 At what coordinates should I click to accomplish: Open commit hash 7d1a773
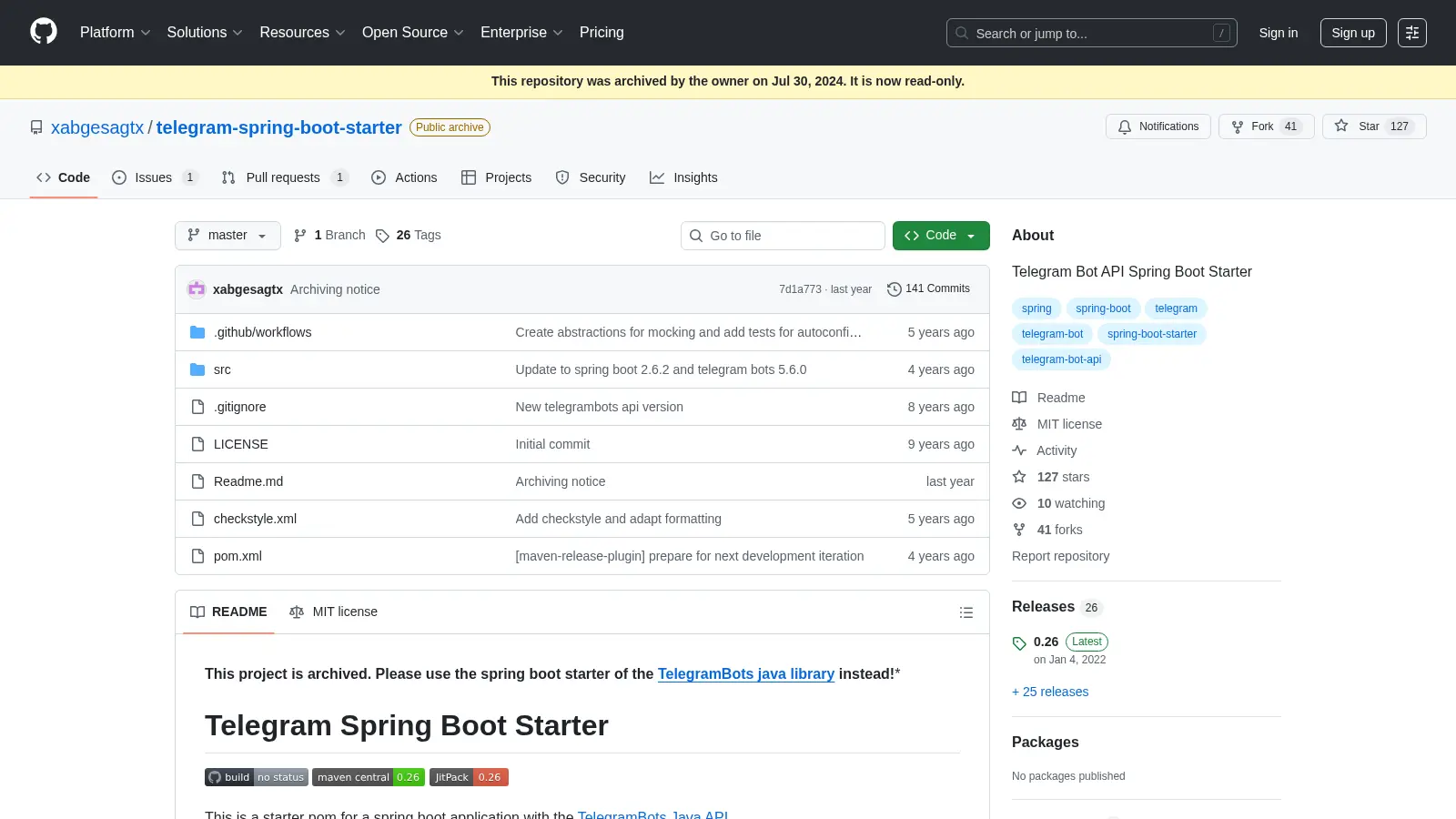pos(800,289)
